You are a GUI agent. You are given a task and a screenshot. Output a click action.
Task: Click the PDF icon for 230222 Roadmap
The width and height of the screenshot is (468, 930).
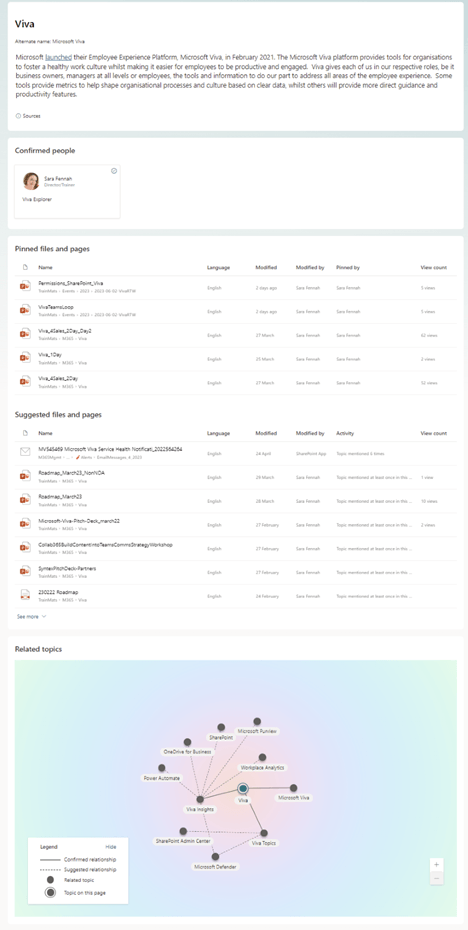click(25, 594)
